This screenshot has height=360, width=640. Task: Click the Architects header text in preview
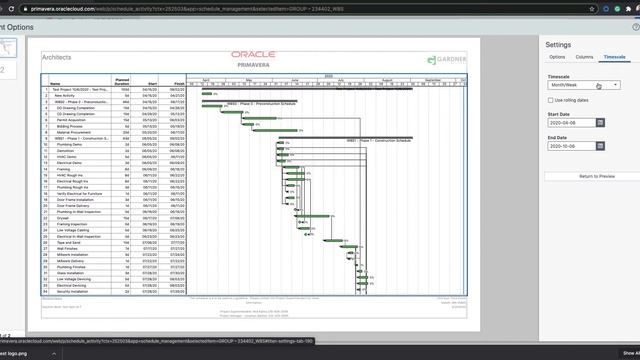pyautogui.click(x=56, y=57)
